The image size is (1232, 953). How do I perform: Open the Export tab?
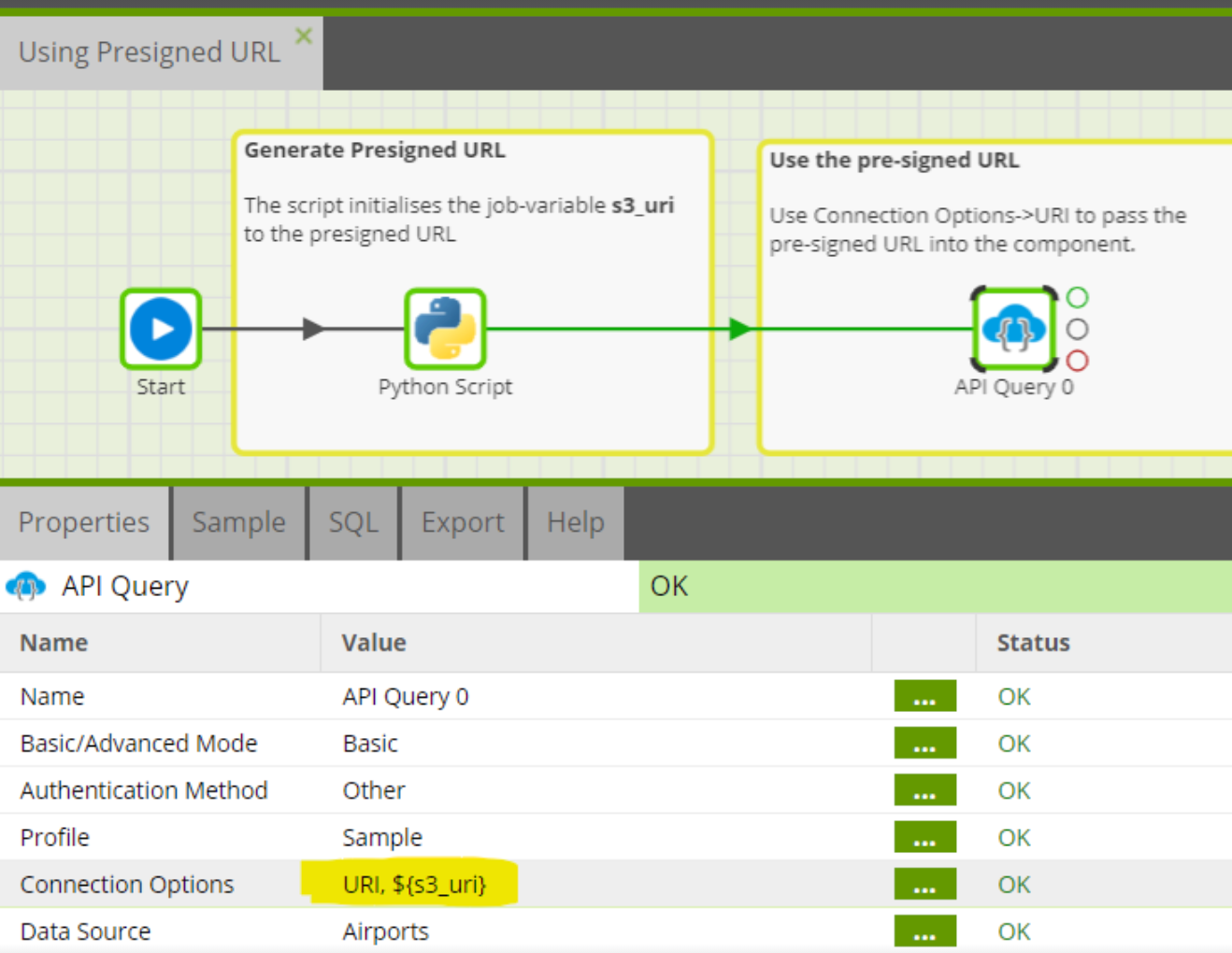[x=463, y=522]
